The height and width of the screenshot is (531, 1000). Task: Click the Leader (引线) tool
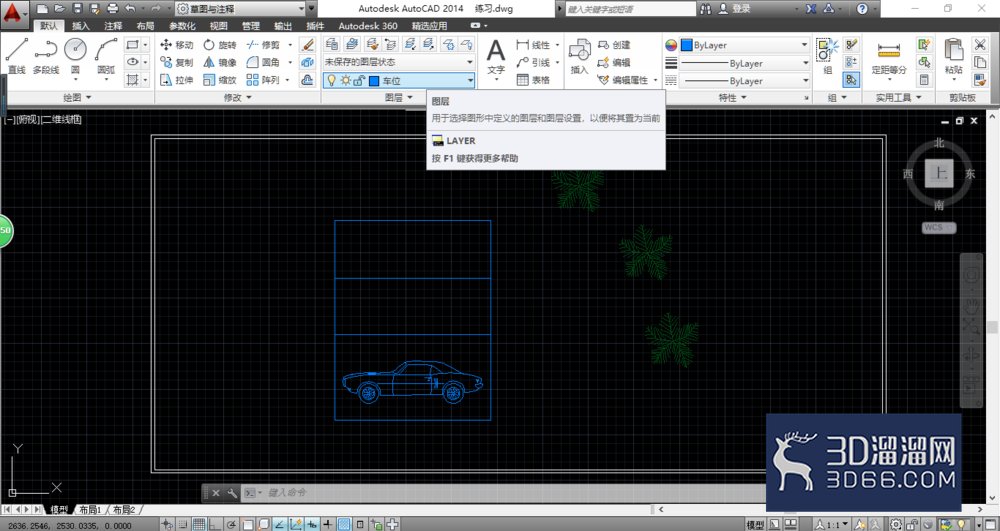[x=534, y=62]
